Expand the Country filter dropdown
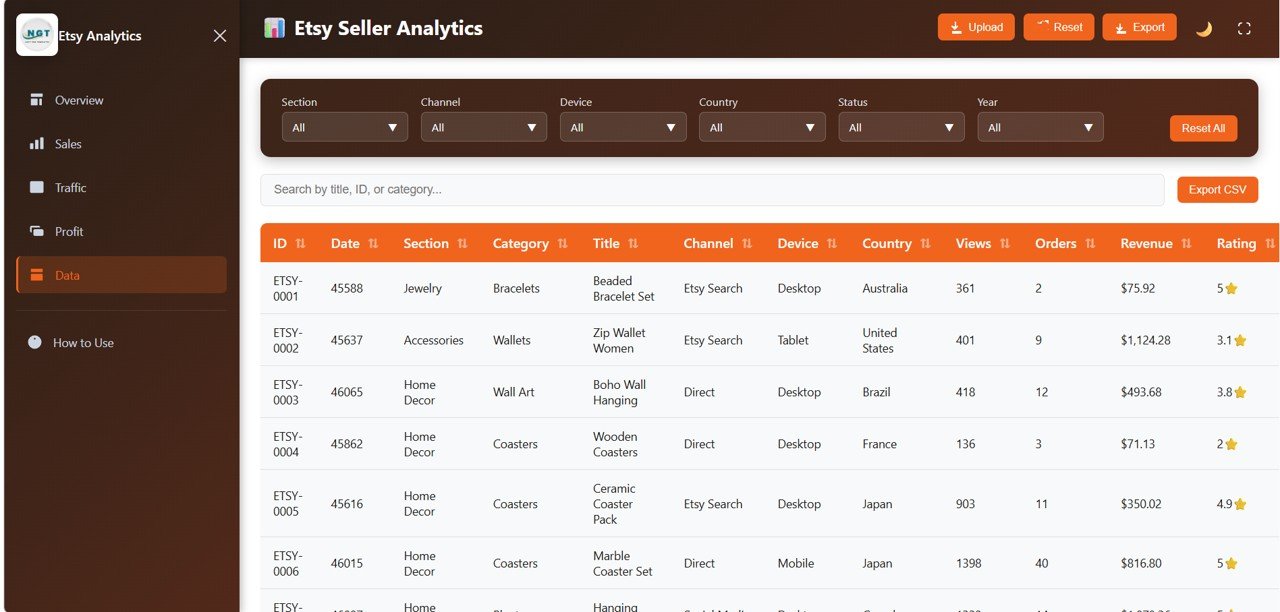 tap(761, 127)
